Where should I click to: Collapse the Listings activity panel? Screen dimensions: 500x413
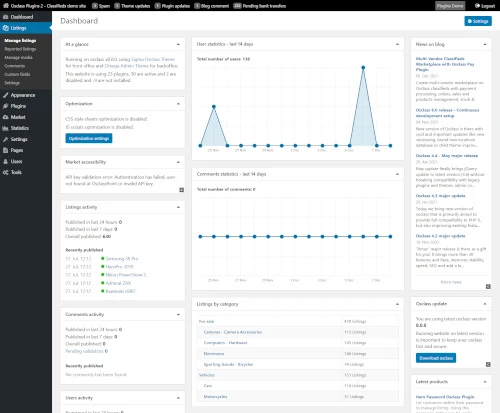tap(178, 207)
